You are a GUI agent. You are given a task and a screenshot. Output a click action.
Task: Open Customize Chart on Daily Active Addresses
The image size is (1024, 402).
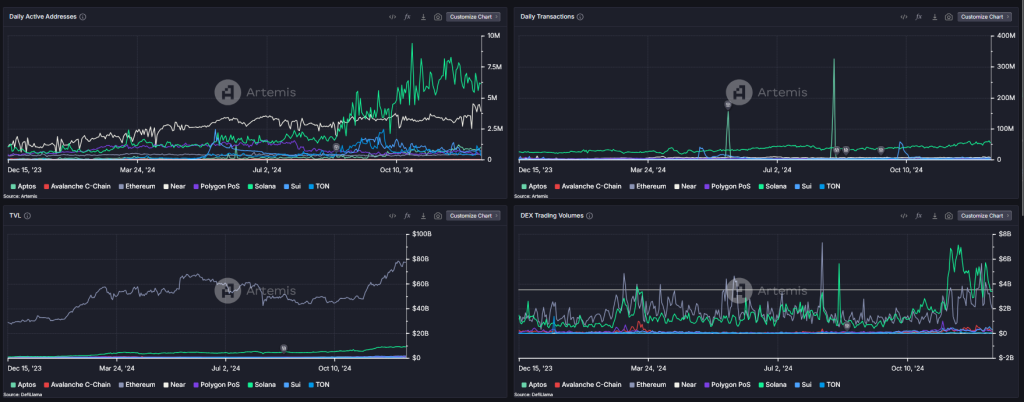click(x=473, y=17)
